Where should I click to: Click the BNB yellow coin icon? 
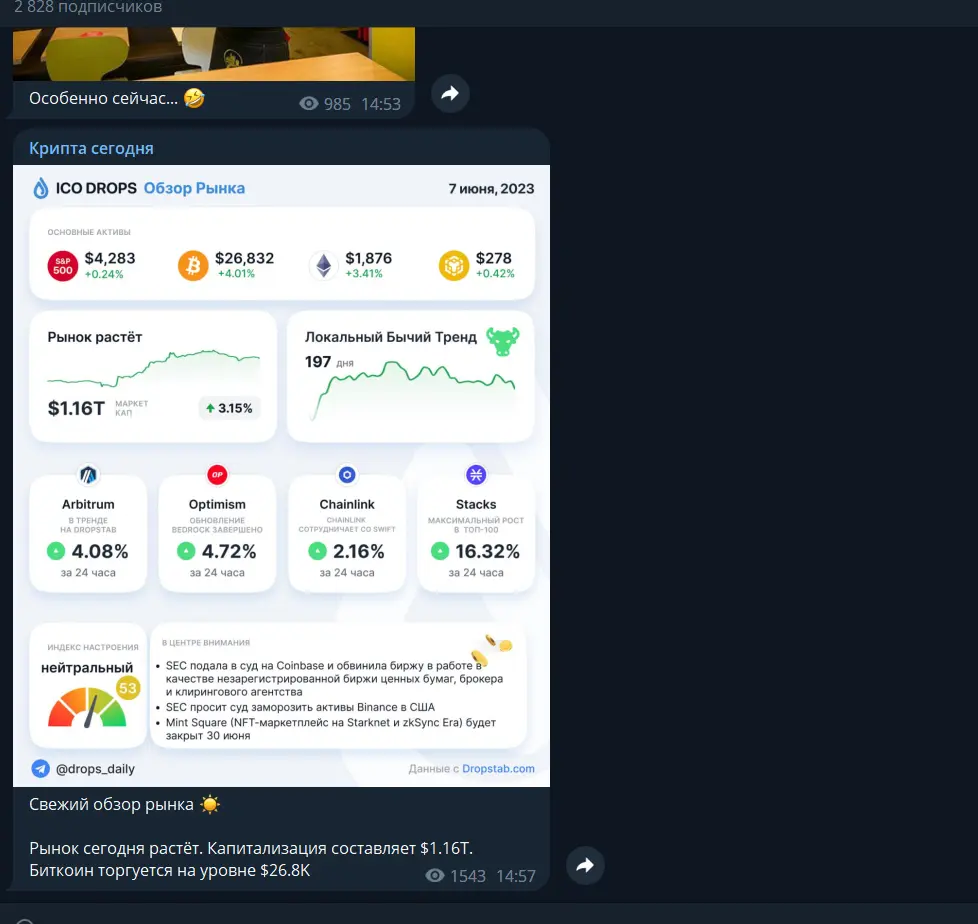453,266
